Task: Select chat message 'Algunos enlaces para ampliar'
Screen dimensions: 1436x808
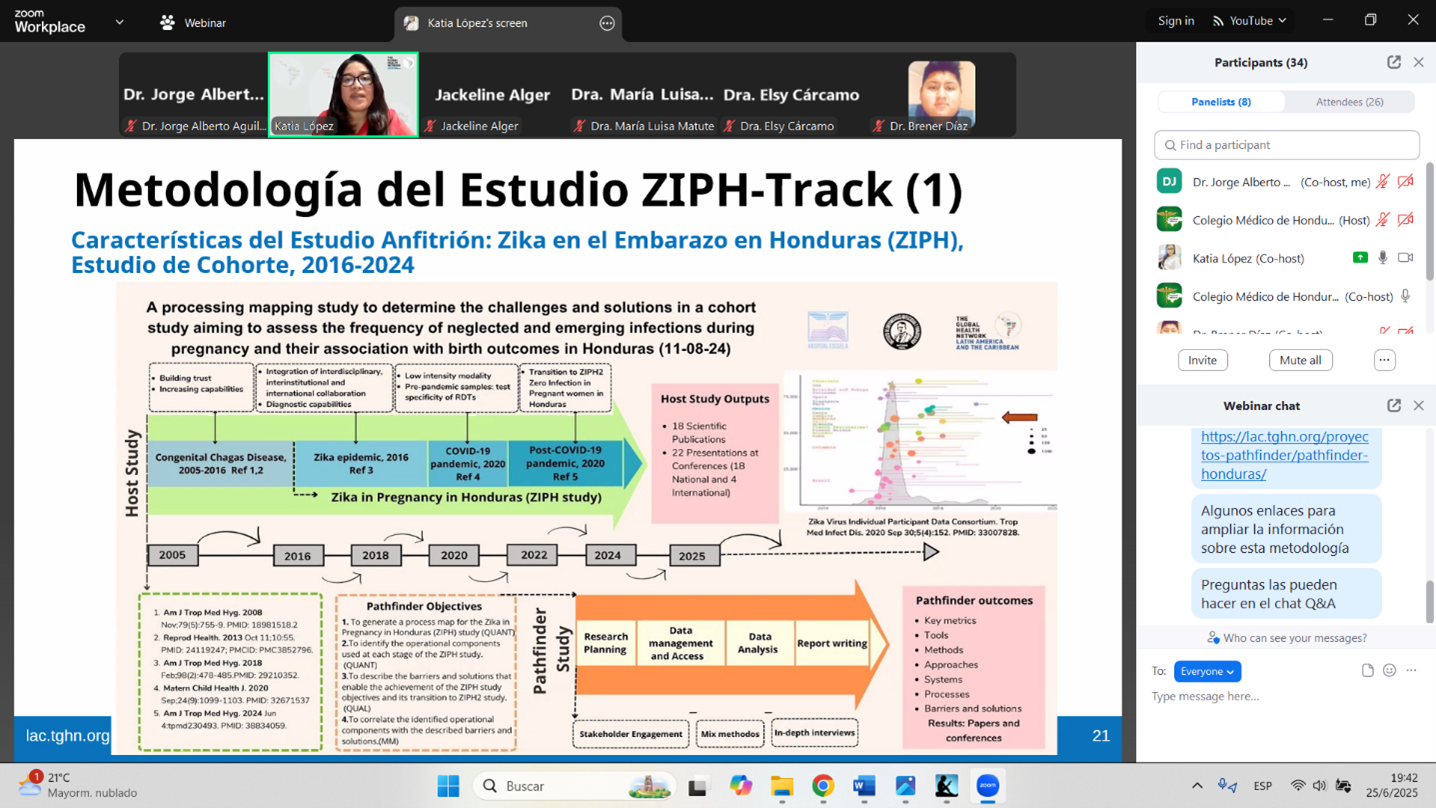Action: click(x=1287, y=529)
